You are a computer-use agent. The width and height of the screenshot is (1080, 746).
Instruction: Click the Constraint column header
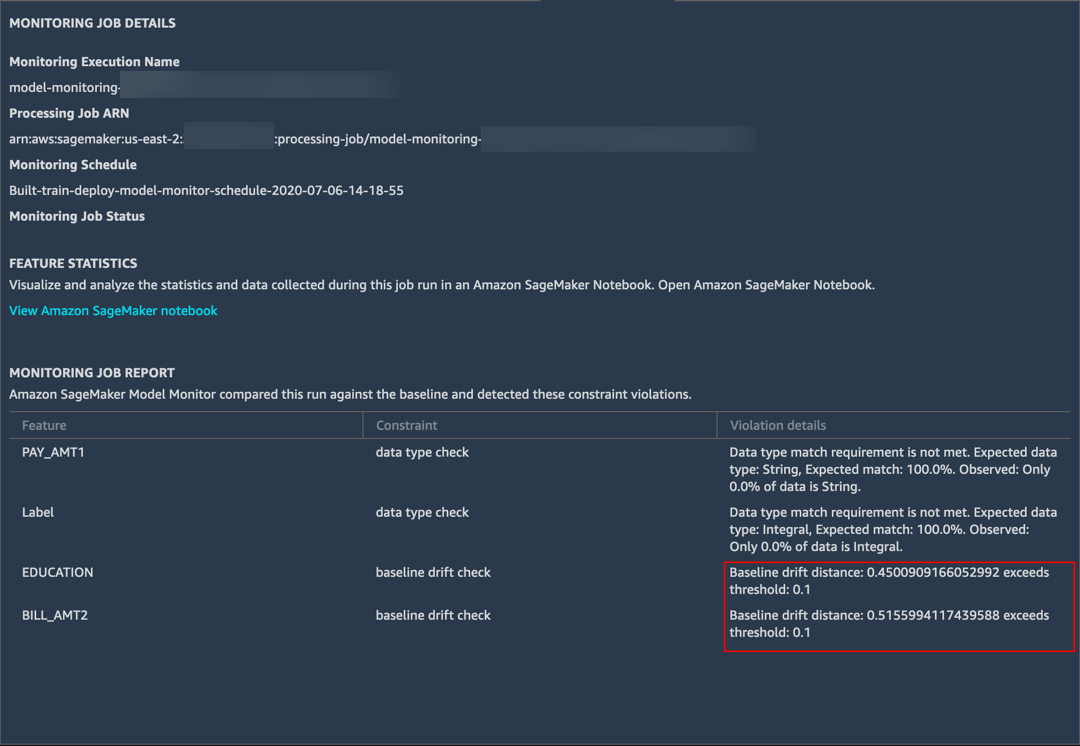(x=407, y=426)
